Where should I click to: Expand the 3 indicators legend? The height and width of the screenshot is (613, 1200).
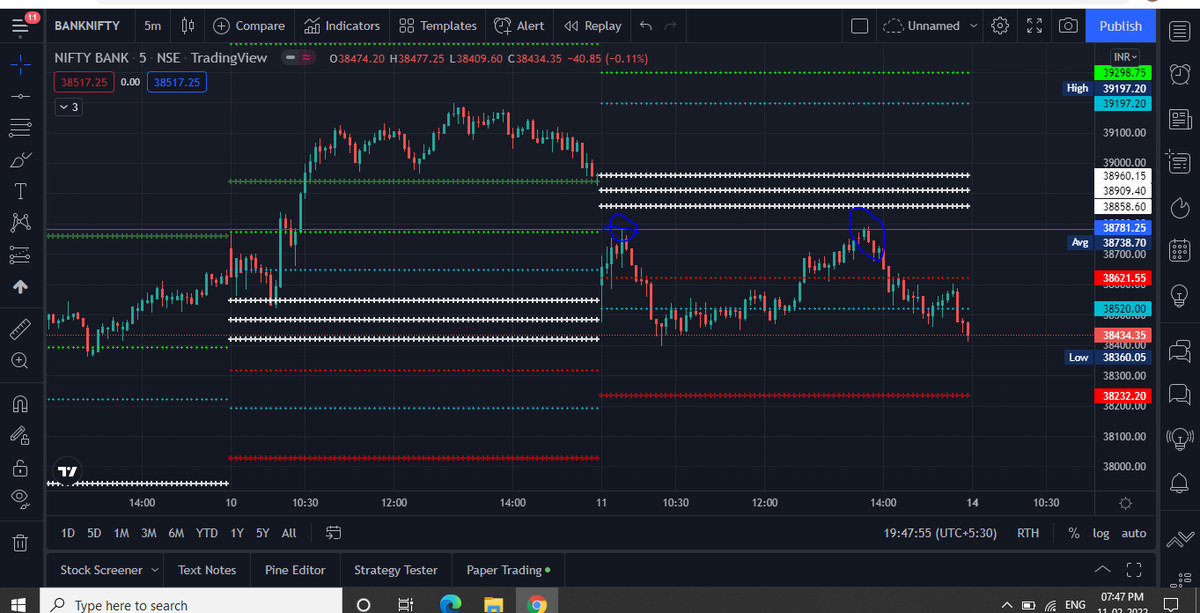68,107
